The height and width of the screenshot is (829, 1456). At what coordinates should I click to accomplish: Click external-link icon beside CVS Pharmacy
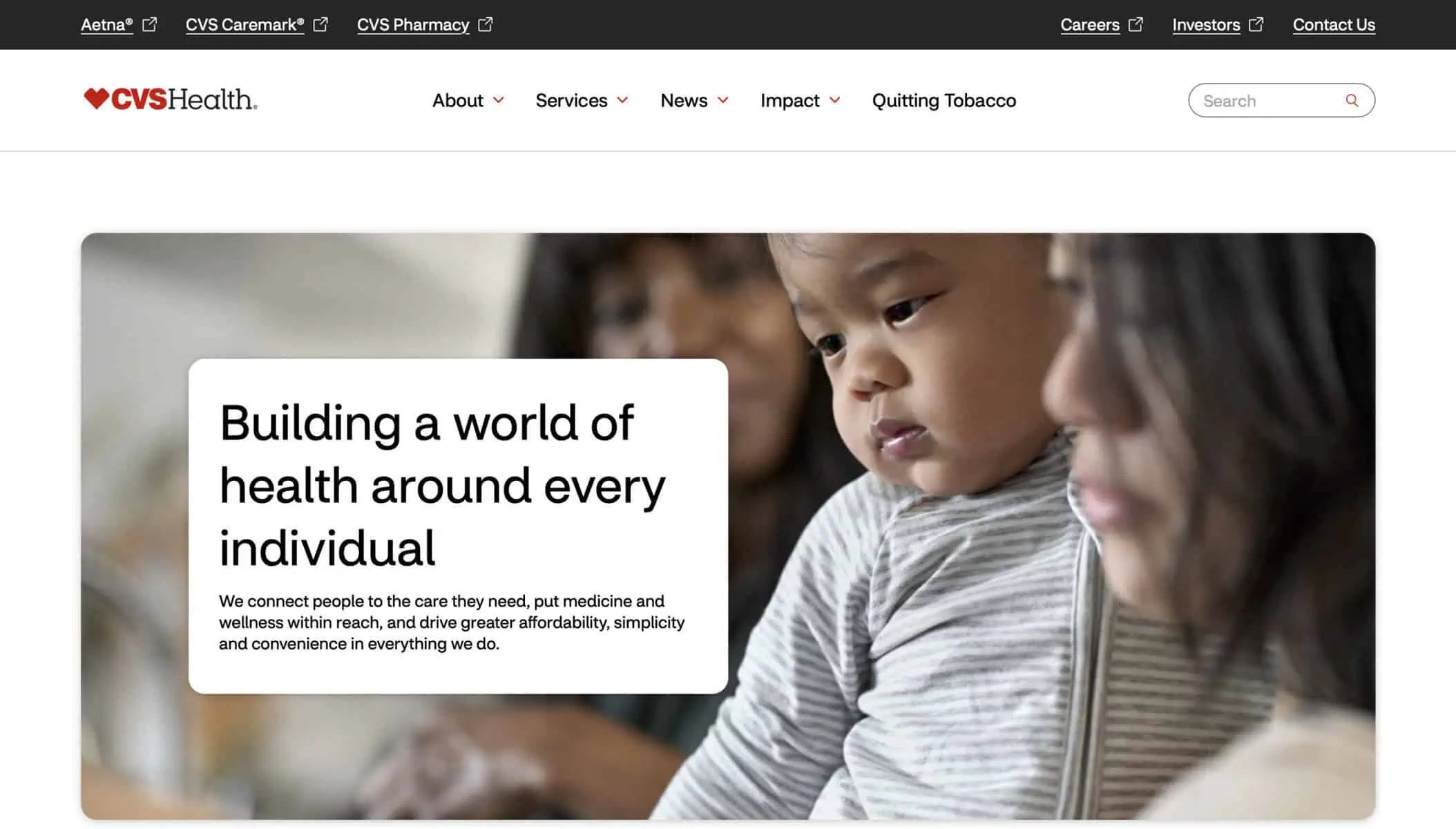coord(486,25)
